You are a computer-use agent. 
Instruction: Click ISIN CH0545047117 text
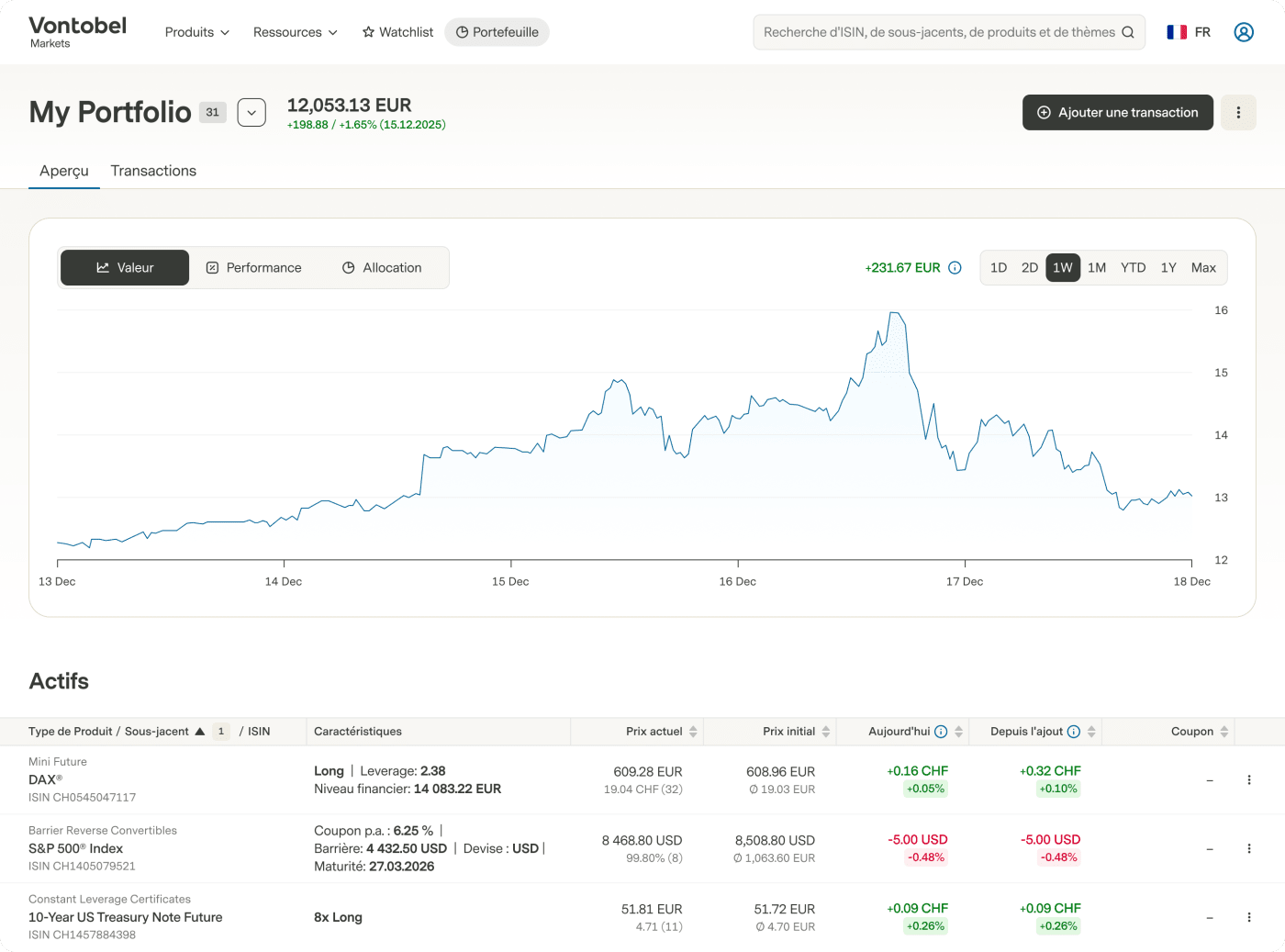82,798
